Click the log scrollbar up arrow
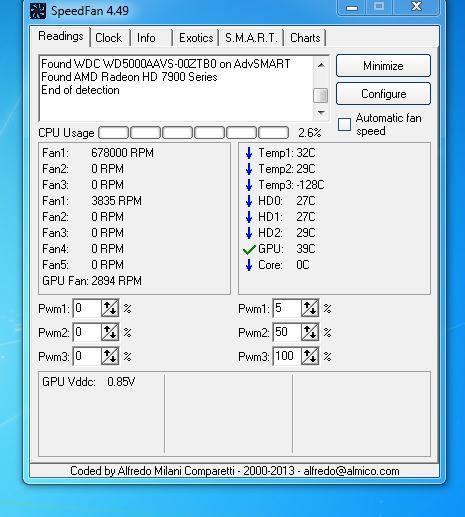The image size is (465, 517). pyautogui.click(x=321, y=65)
